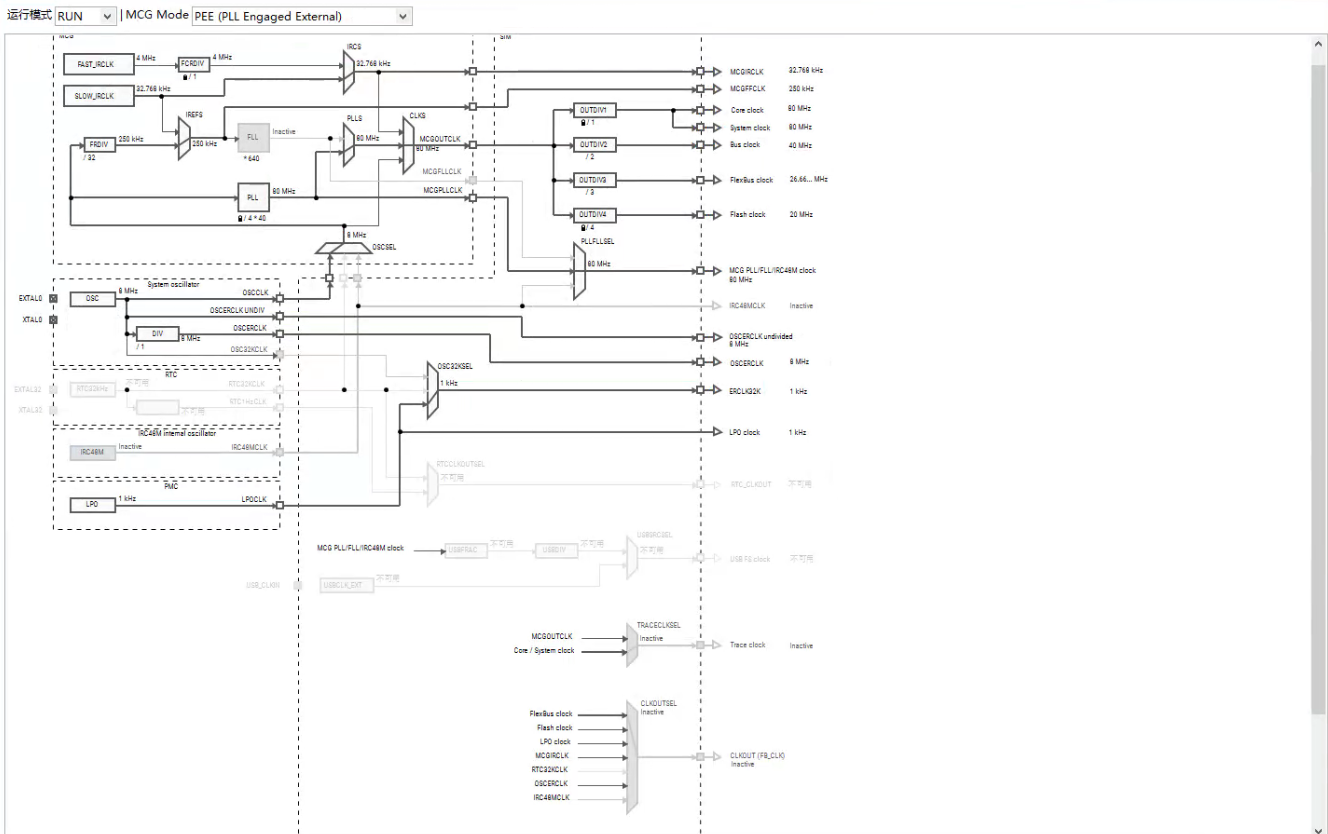Click the vertical scrollbar up arrow
Screen dimensions: 1328x834
[x=1319, y=45]
